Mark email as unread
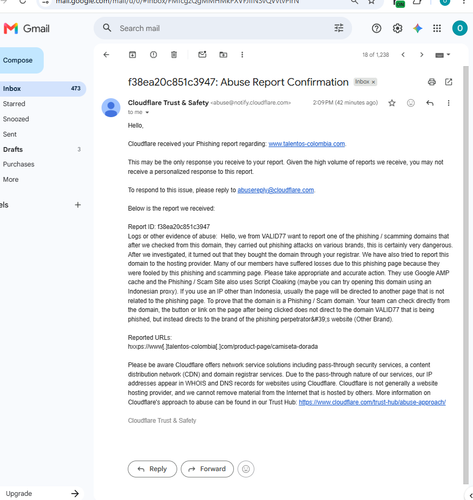The image size is (473, 500). [x=202, y=55]
